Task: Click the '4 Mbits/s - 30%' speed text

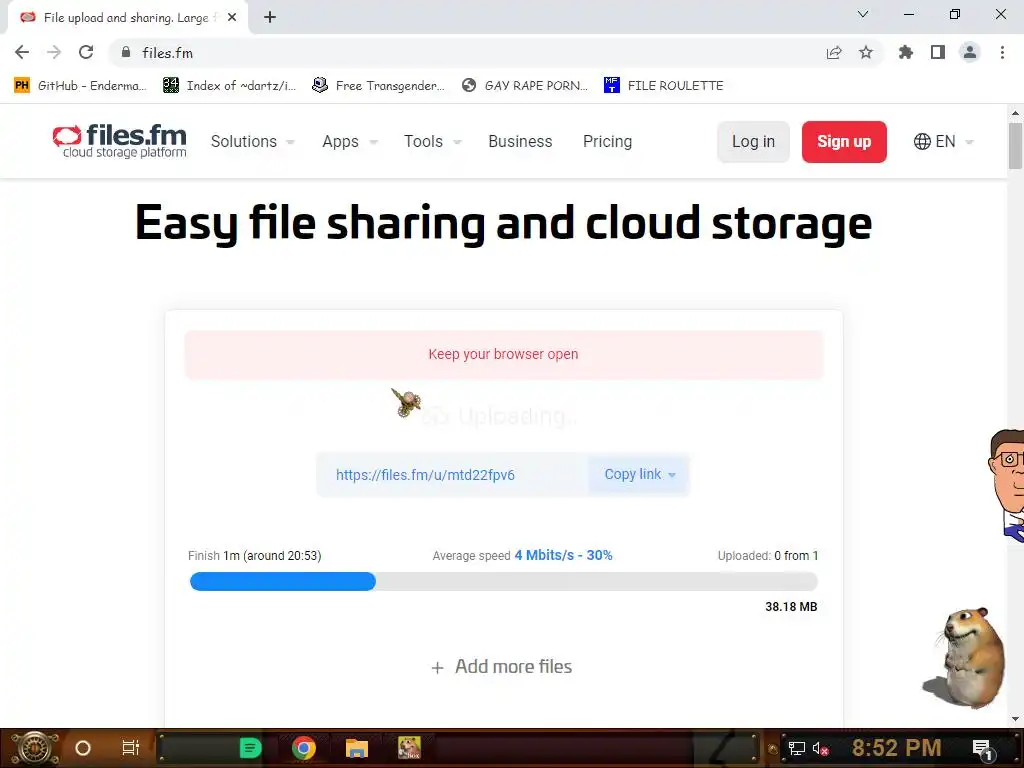Action: click(x=564, y=556)
